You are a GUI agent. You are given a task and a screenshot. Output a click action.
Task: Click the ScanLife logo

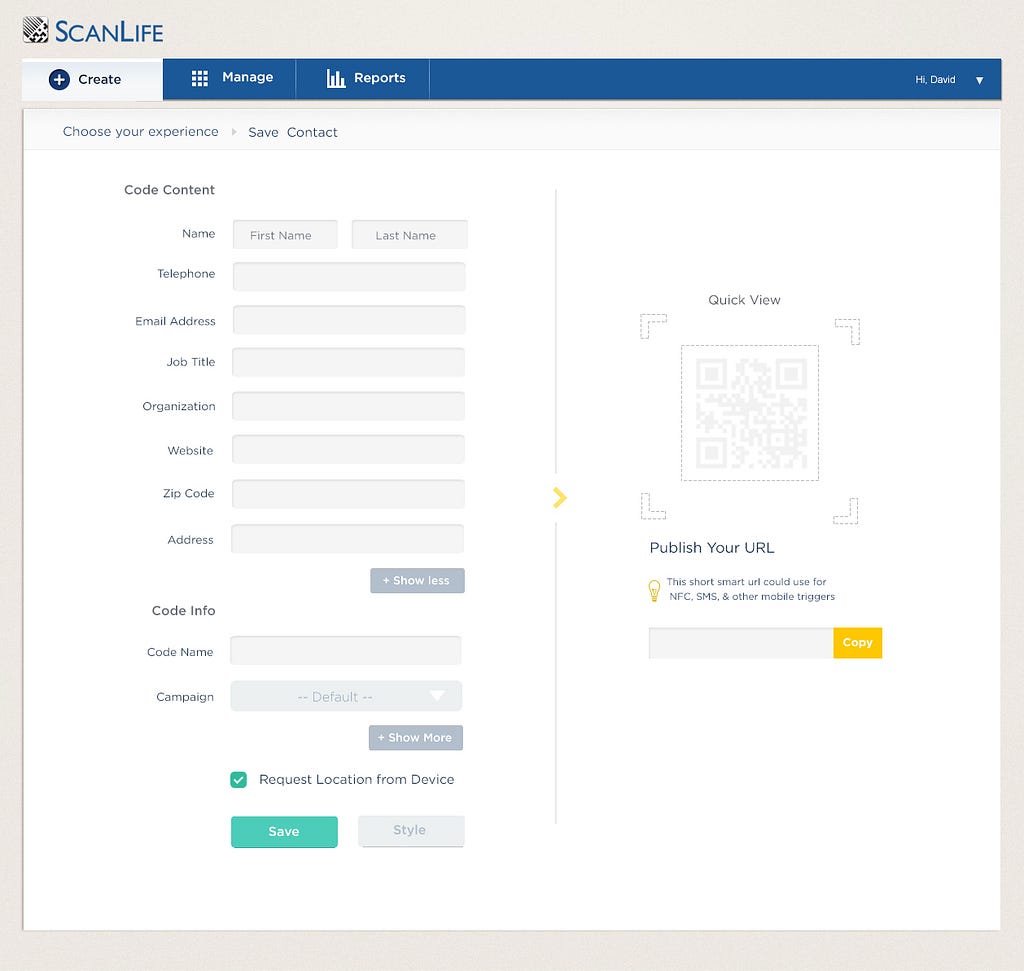point(93,31)
